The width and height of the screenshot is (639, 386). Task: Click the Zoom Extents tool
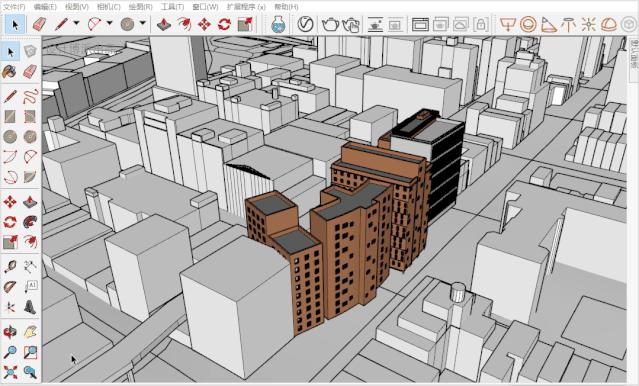coord(10,372)
